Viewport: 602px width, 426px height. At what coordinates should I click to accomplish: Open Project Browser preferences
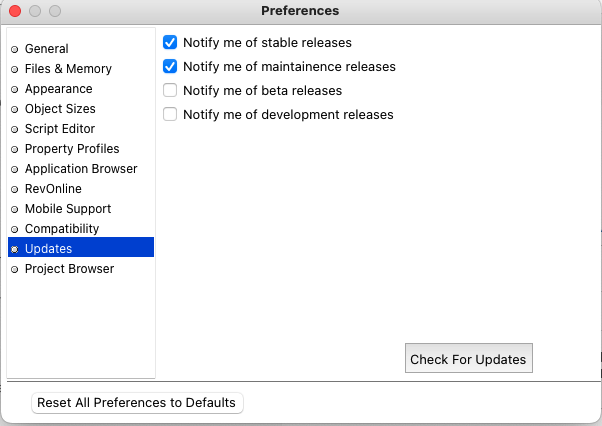coord(69,269)
